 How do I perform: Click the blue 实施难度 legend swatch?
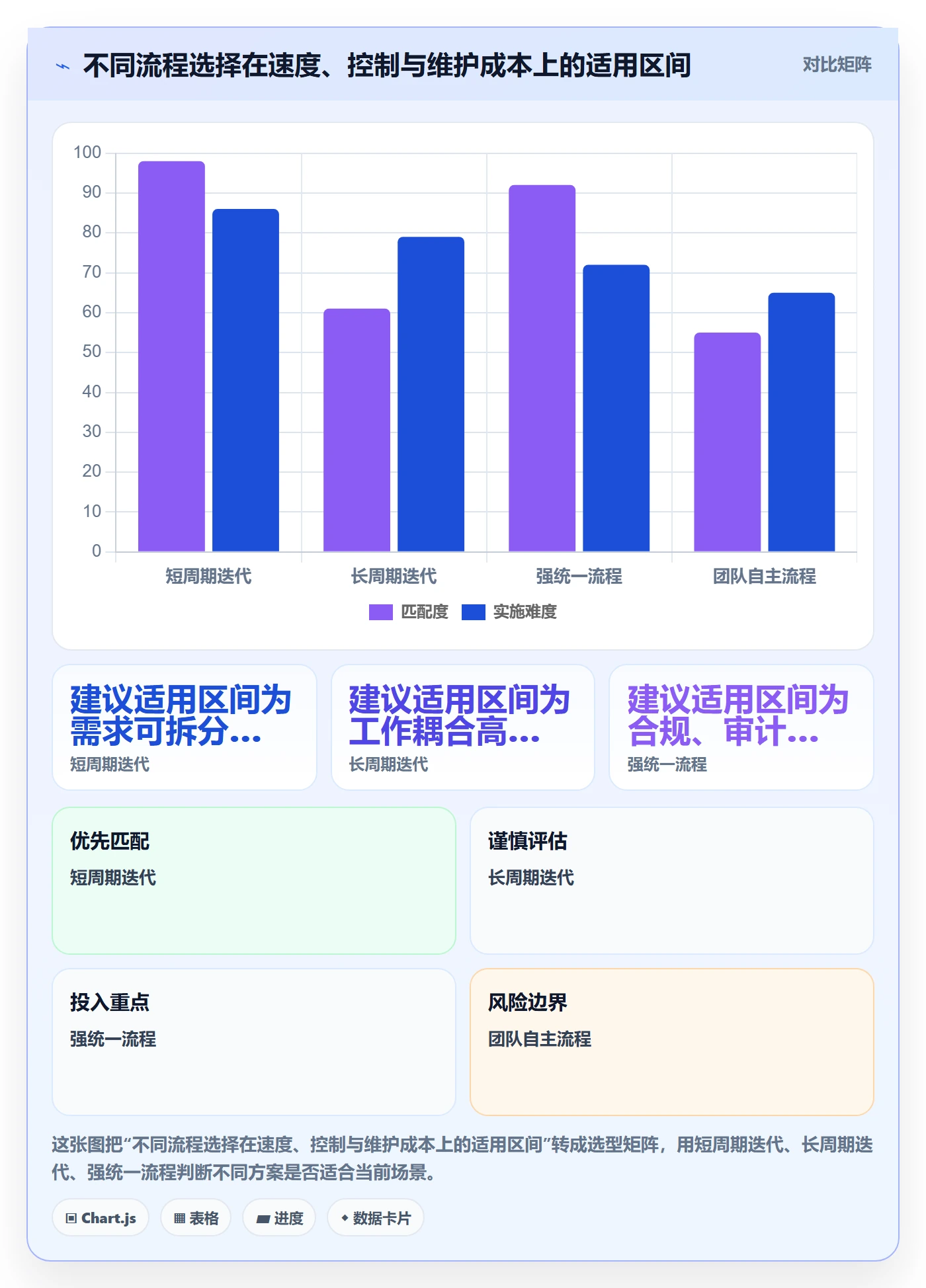tap(473, 612)
